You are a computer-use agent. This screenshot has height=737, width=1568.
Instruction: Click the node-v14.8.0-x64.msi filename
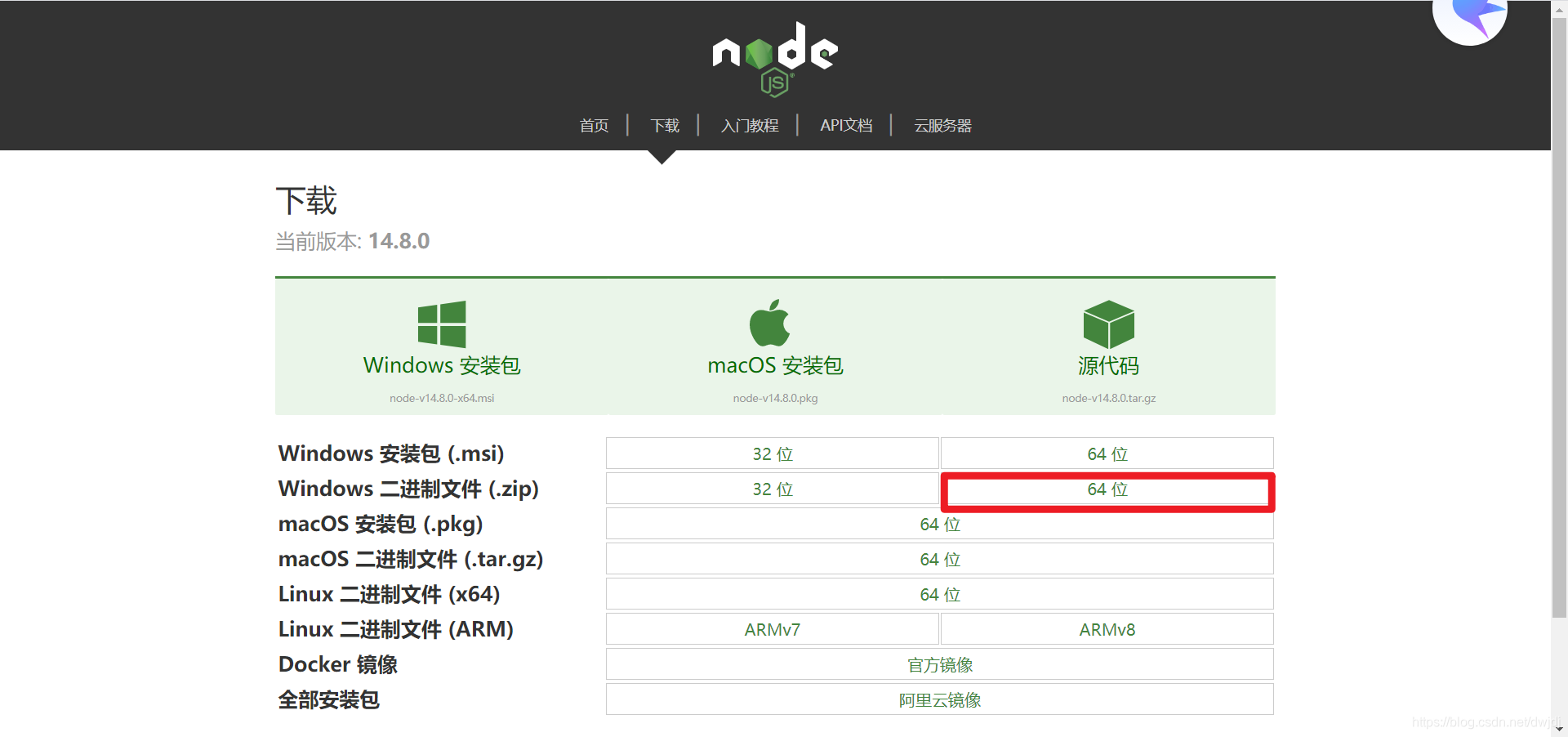(442, 398)
